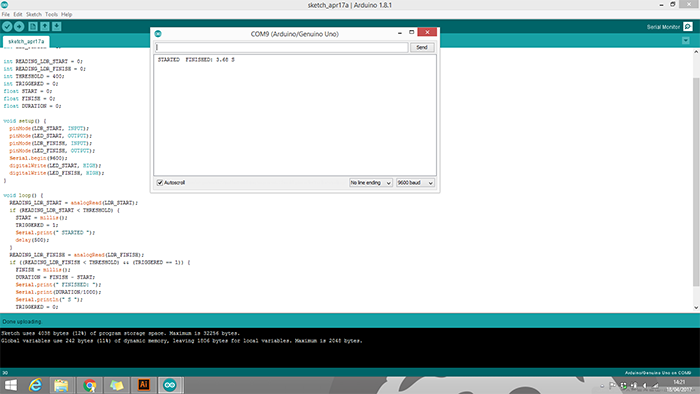Click the 'Sketch uses 4038 bytes' console line
The width and height of the screenshot is (700, 394).
(x=121, y=333)
